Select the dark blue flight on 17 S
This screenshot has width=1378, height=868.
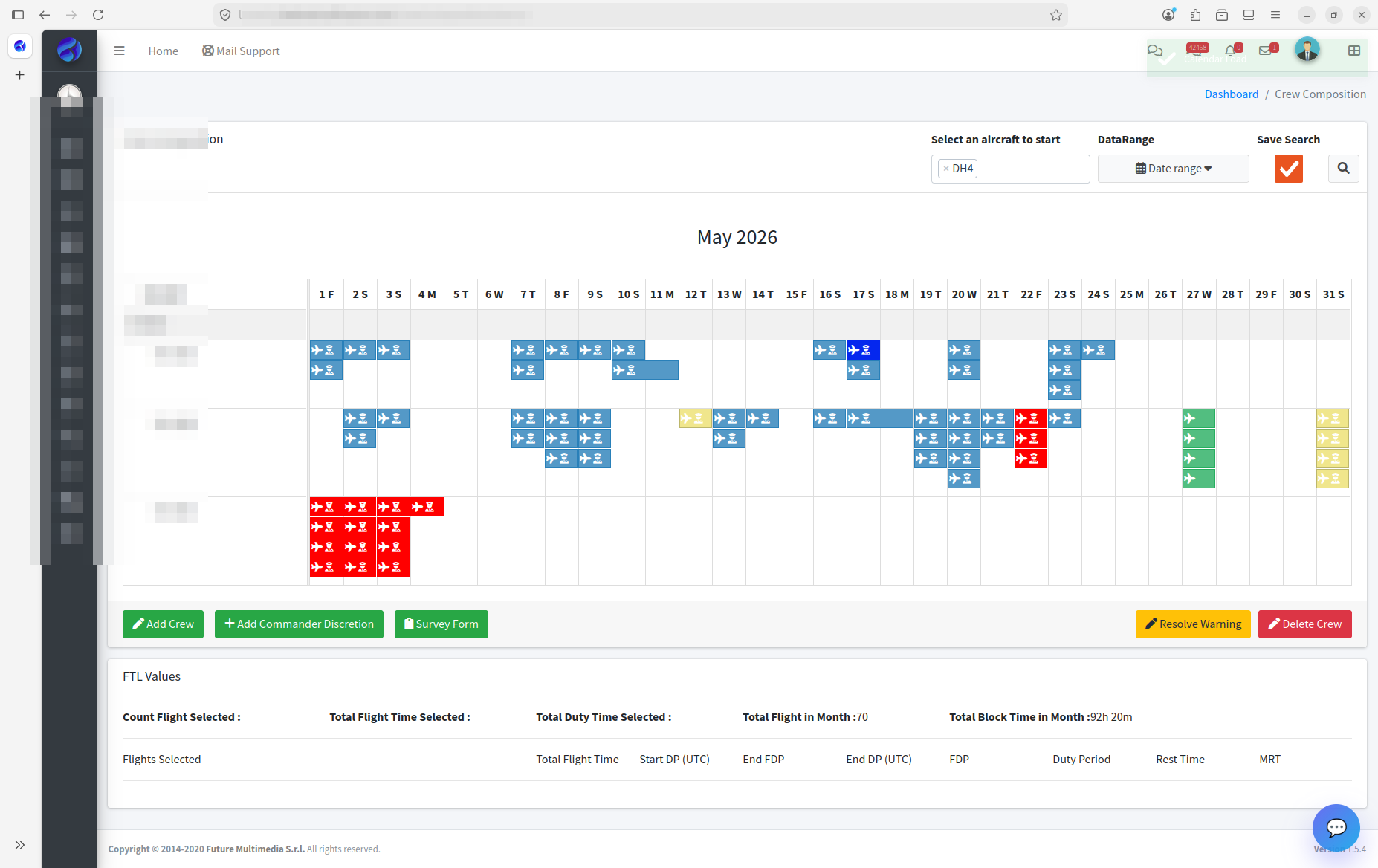point(863,350)
